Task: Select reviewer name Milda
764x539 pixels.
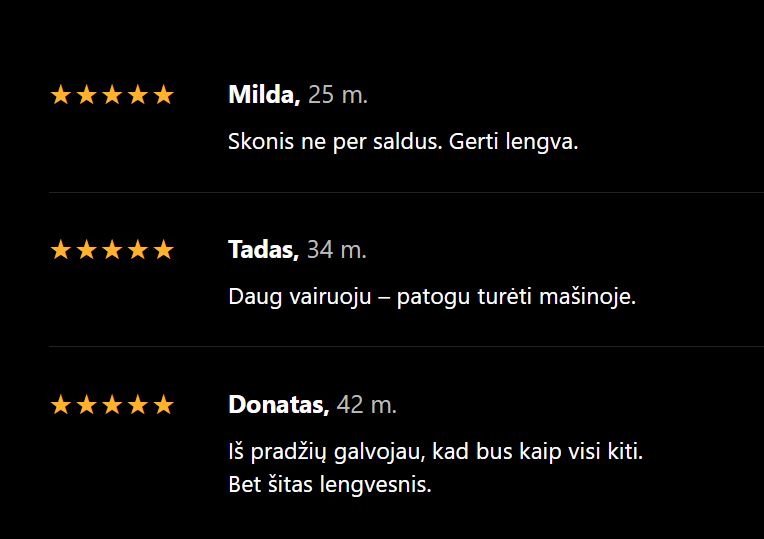Action: click(263, 95)
